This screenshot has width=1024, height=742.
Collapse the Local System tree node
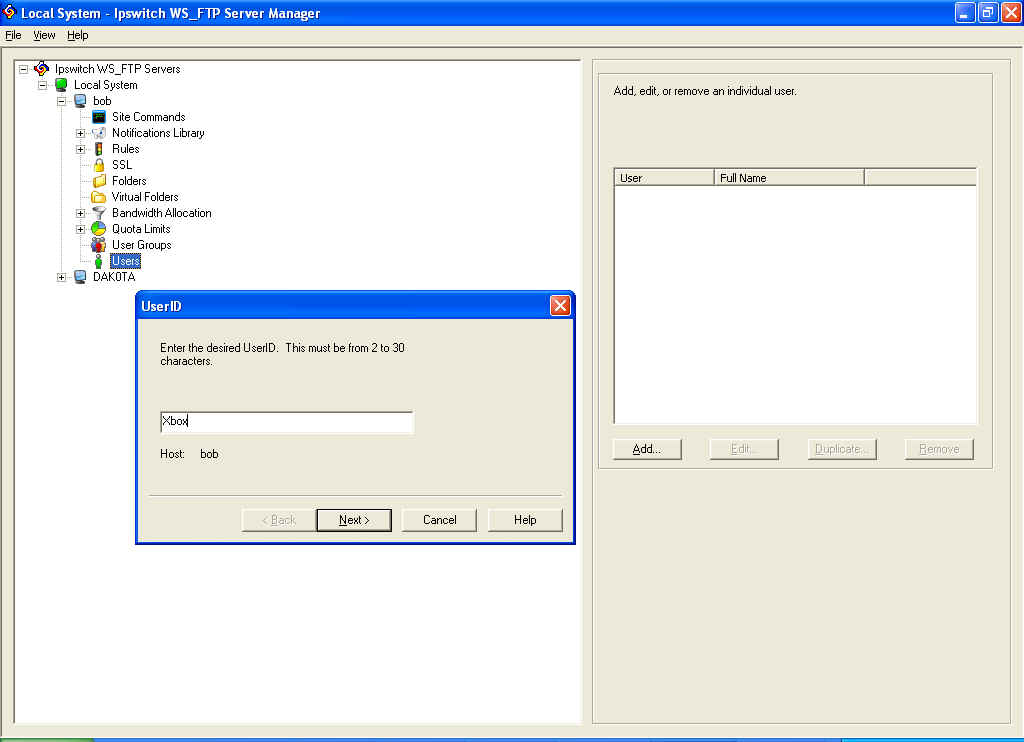[42, 85]
